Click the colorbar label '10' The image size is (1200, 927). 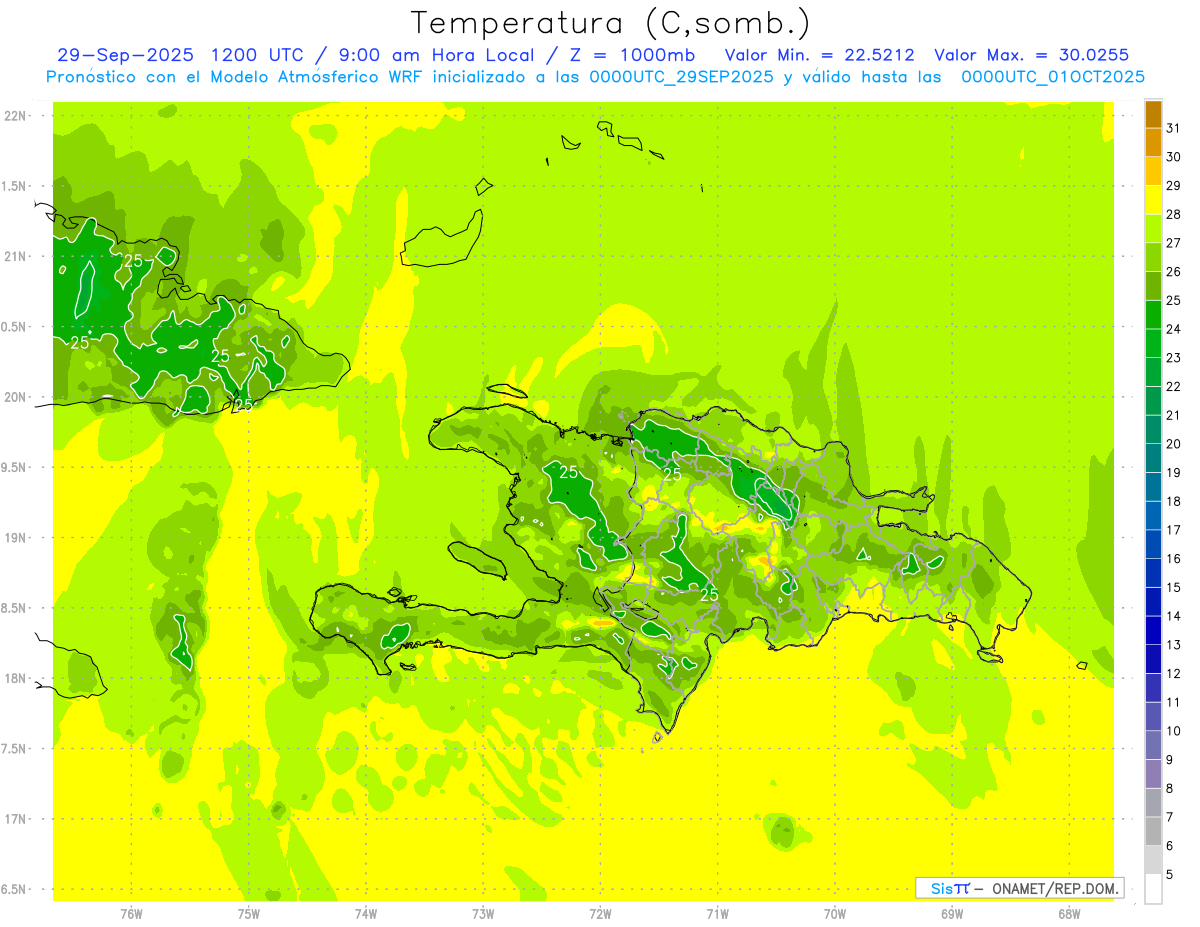pyautogui.click(x=1174, y=731)
